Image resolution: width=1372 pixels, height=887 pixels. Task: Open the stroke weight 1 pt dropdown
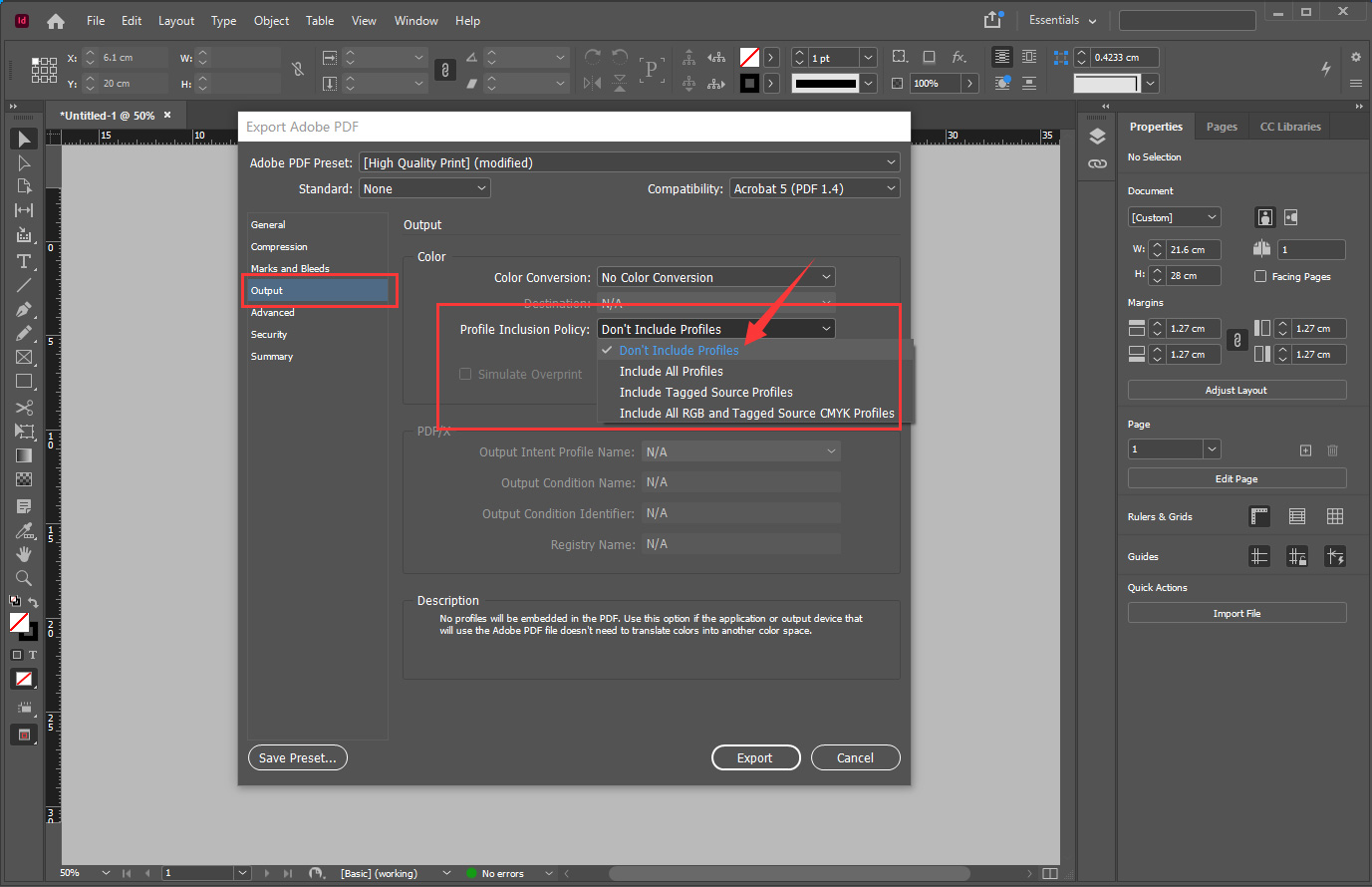coord(868,58)
